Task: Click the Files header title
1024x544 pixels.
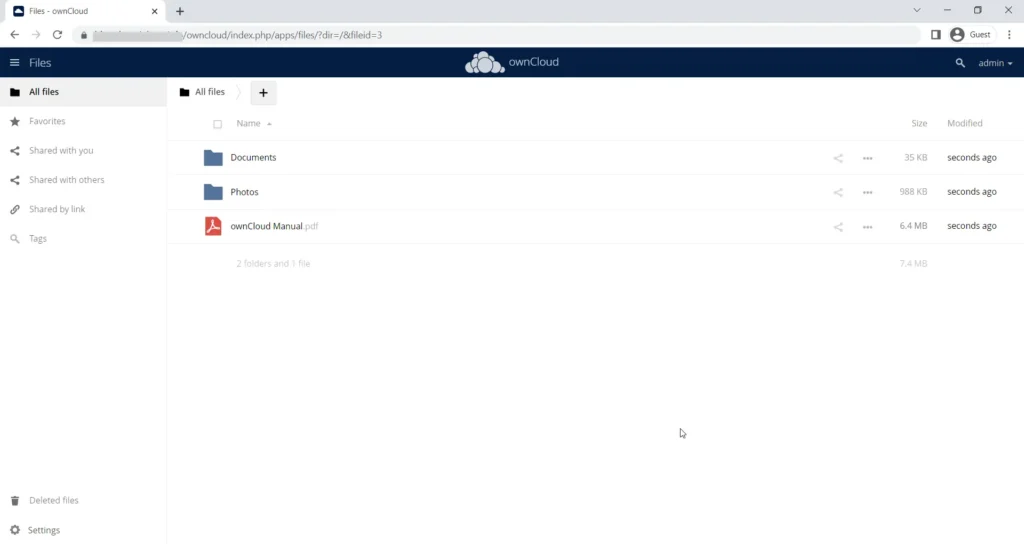Action: pyautogui.click(x=40, y=63)
